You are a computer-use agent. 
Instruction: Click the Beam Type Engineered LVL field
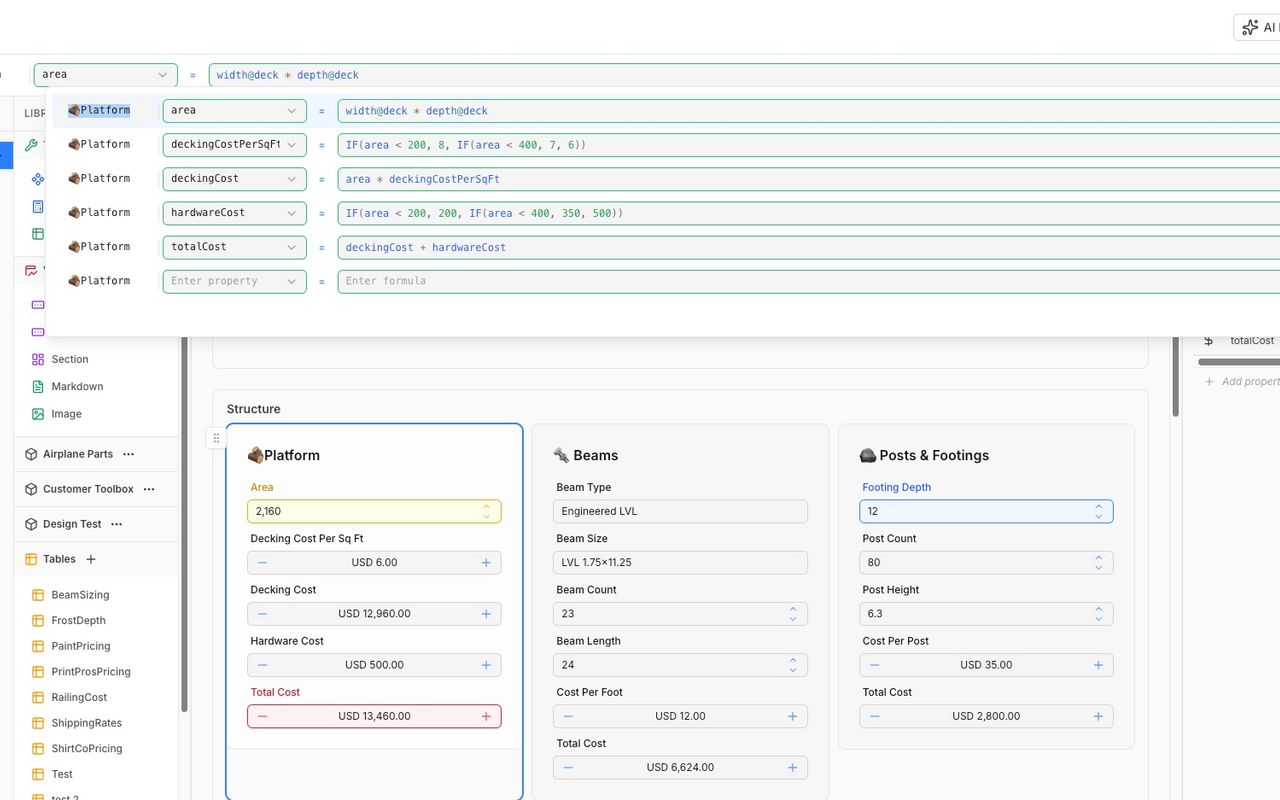(x=680, y=511)
